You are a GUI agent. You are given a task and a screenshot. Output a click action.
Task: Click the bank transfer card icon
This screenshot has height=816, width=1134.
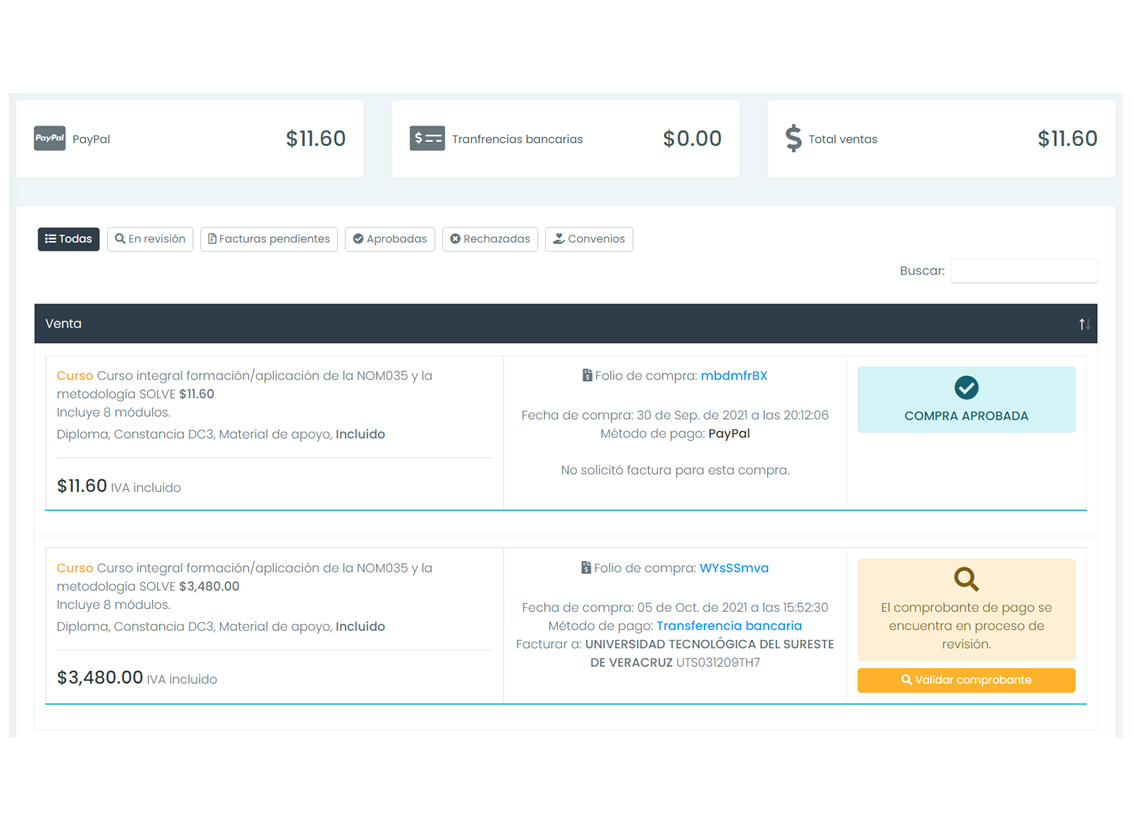pos(427,139)
